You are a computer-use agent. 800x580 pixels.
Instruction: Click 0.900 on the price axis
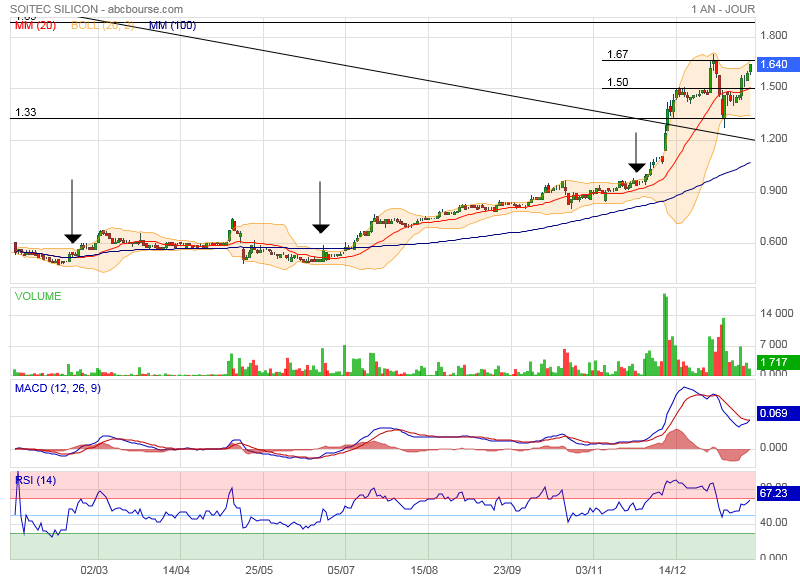click(x=773, y=190)
